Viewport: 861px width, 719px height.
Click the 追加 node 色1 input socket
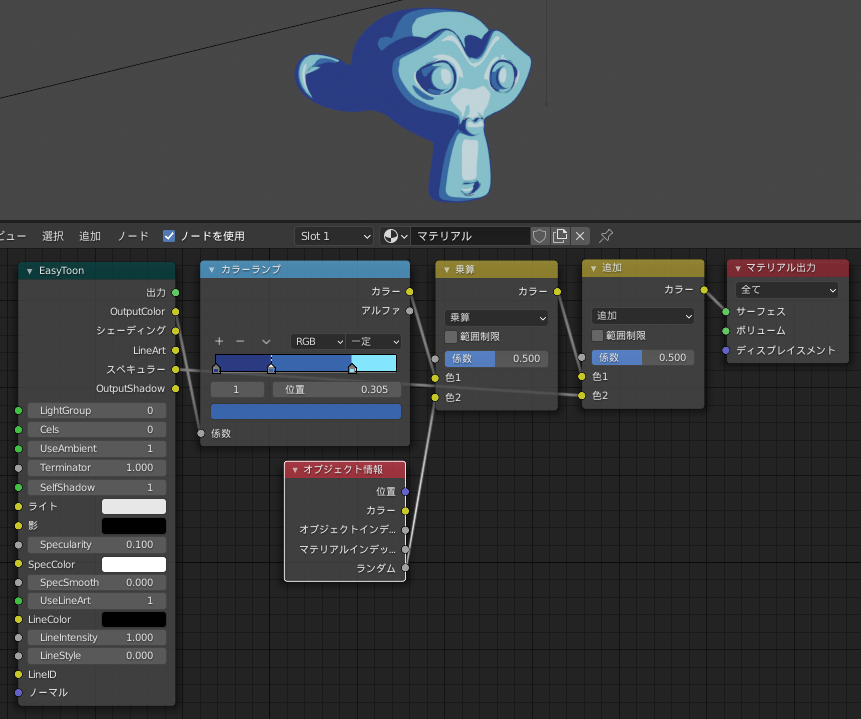point(582,376)
